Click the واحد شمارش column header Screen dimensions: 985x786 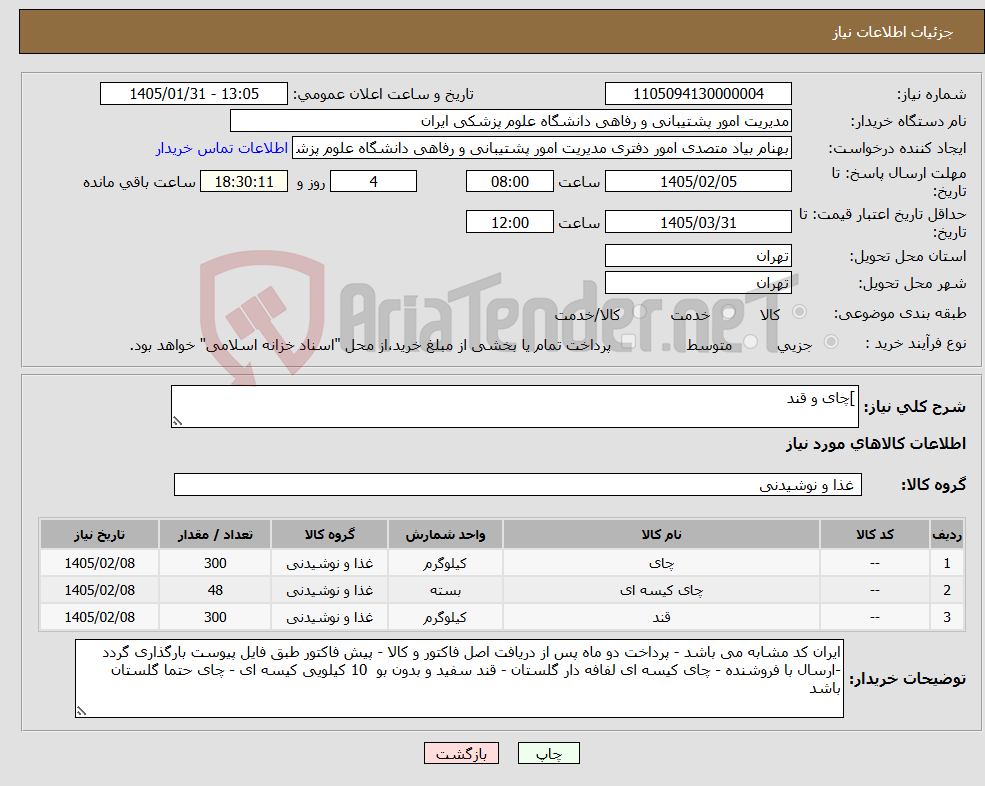[x=445, y=534]
